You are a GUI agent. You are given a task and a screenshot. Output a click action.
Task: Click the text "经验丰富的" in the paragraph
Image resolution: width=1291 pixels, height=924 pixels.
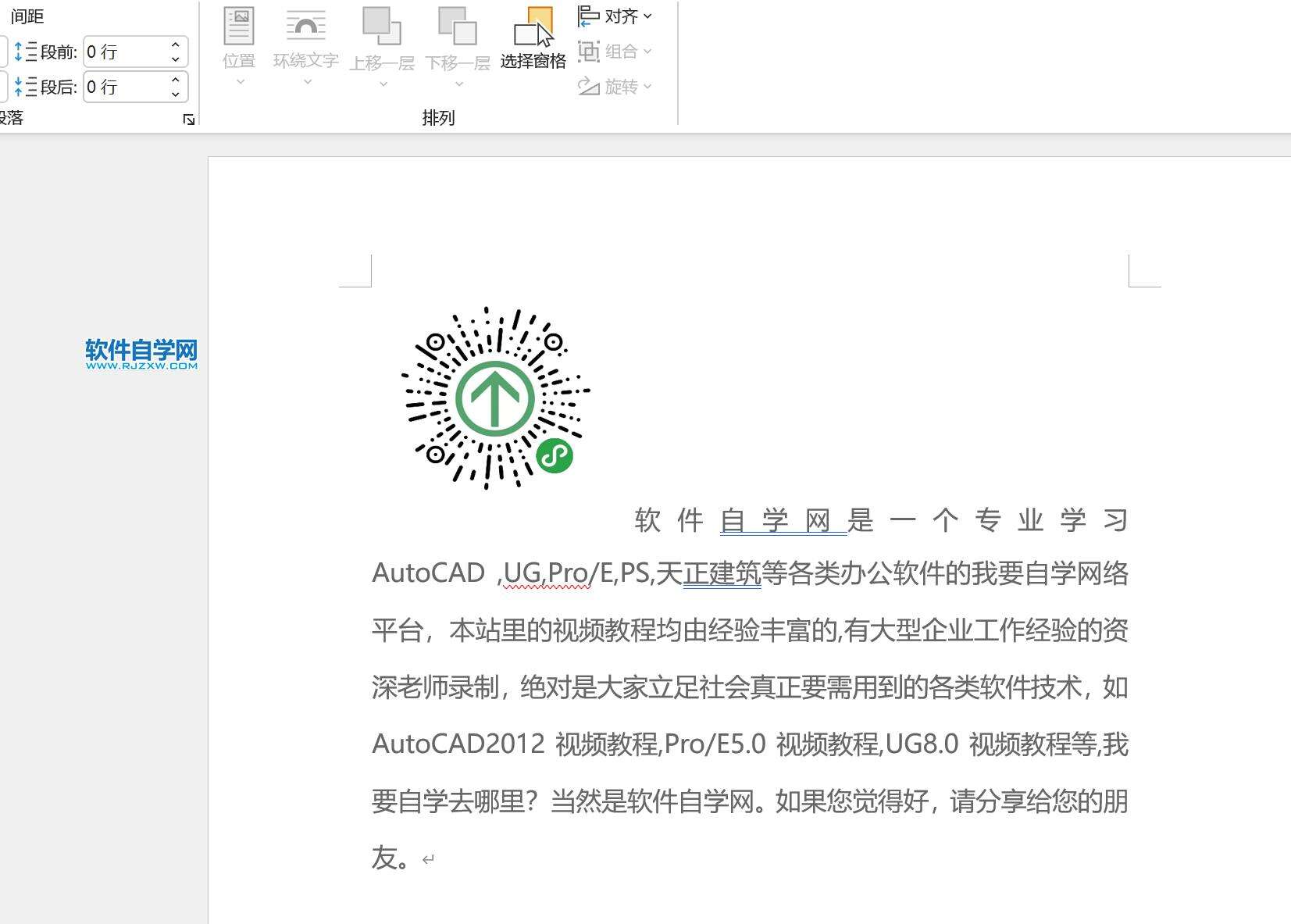coord(773,630)
